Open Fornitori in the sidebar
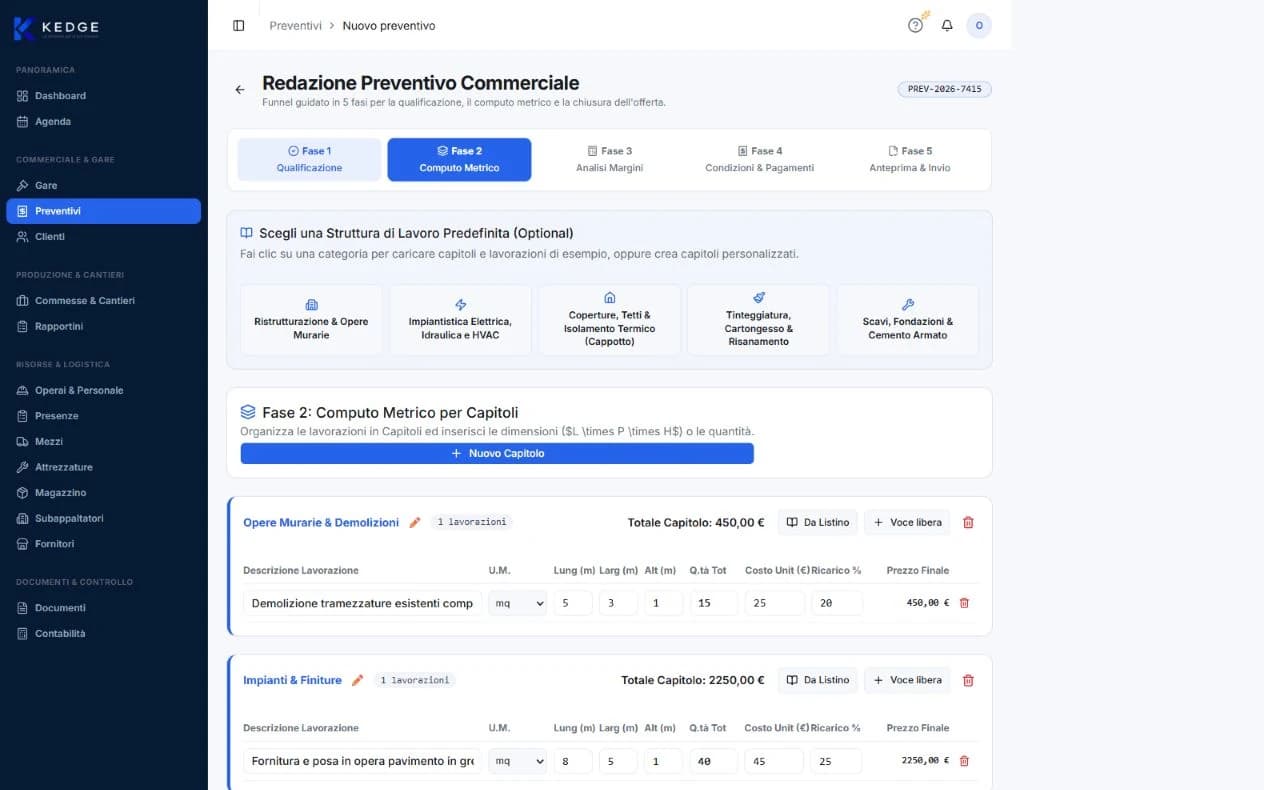Viewport: 1264px width, 790px height. point(104,544)
